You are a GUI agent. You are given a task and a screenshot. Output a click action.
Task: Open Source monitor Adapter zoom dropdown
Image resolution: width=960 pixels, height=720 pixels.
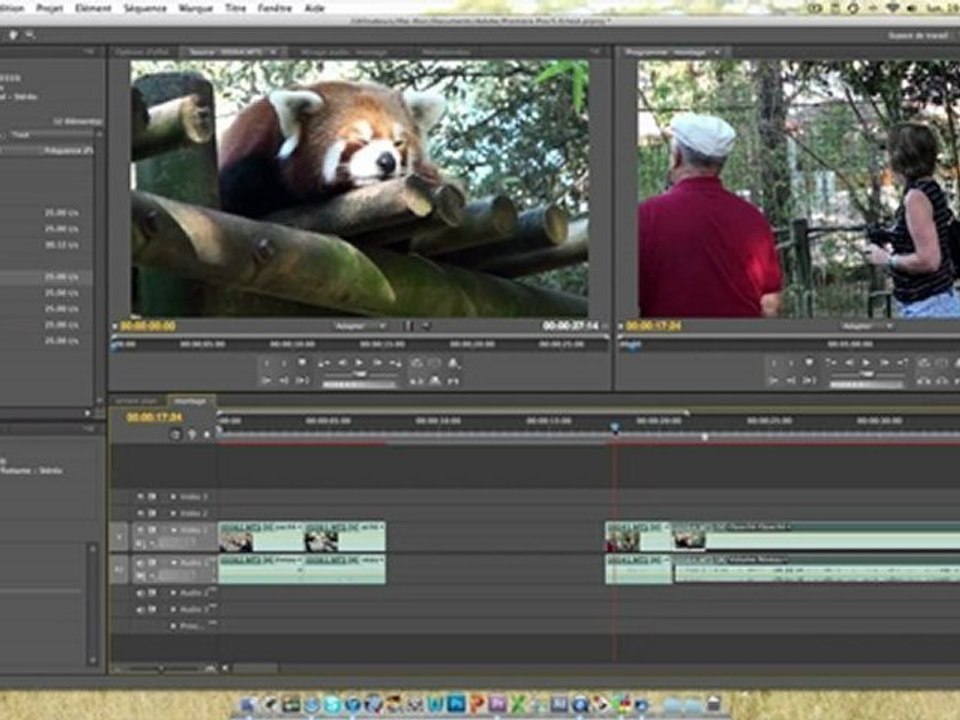(360, 326)
